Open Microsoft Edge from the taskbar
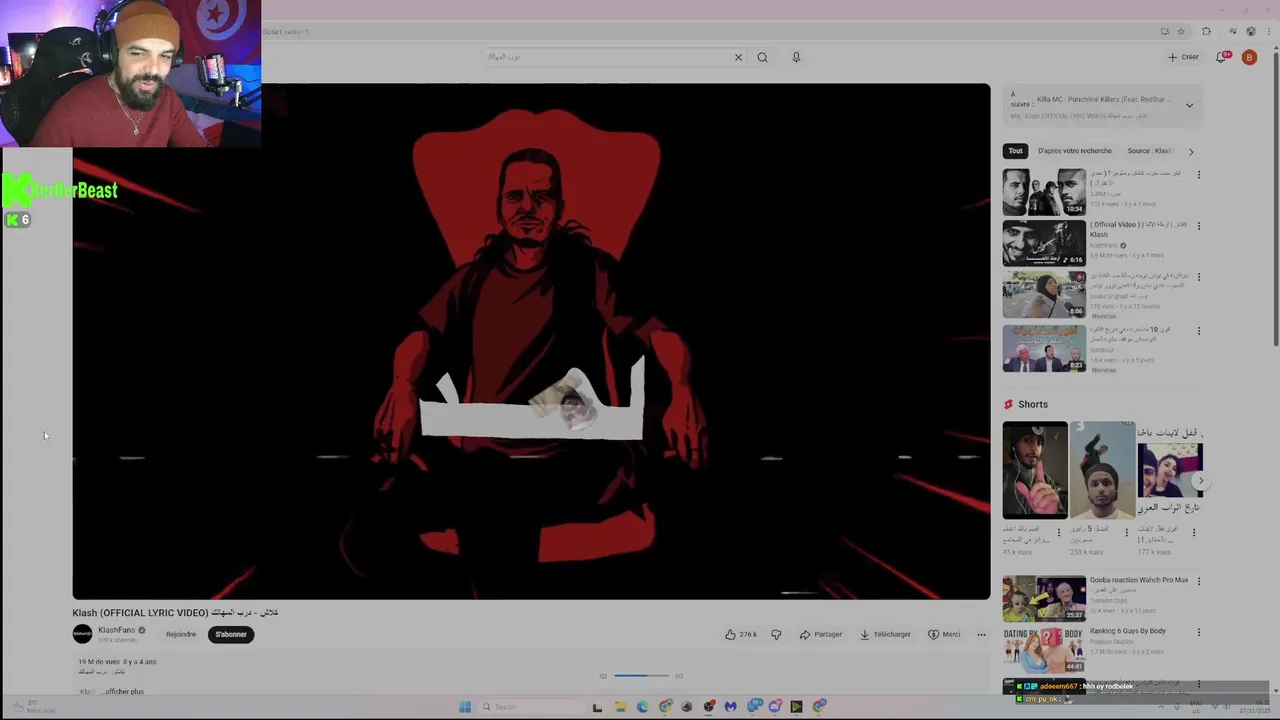 (642, 707)
